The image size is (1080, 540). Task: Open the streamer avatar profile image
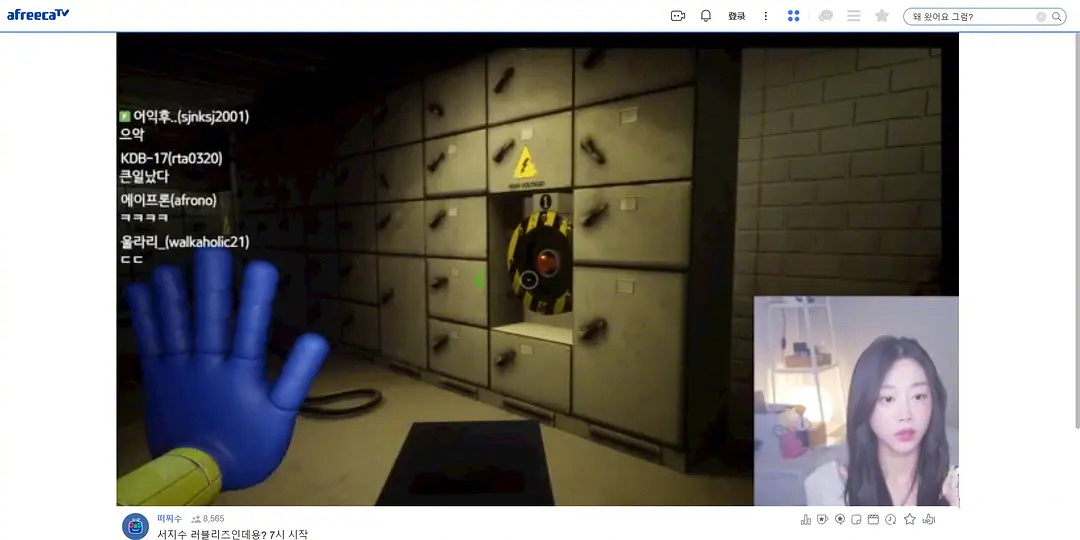coord(135,526)
